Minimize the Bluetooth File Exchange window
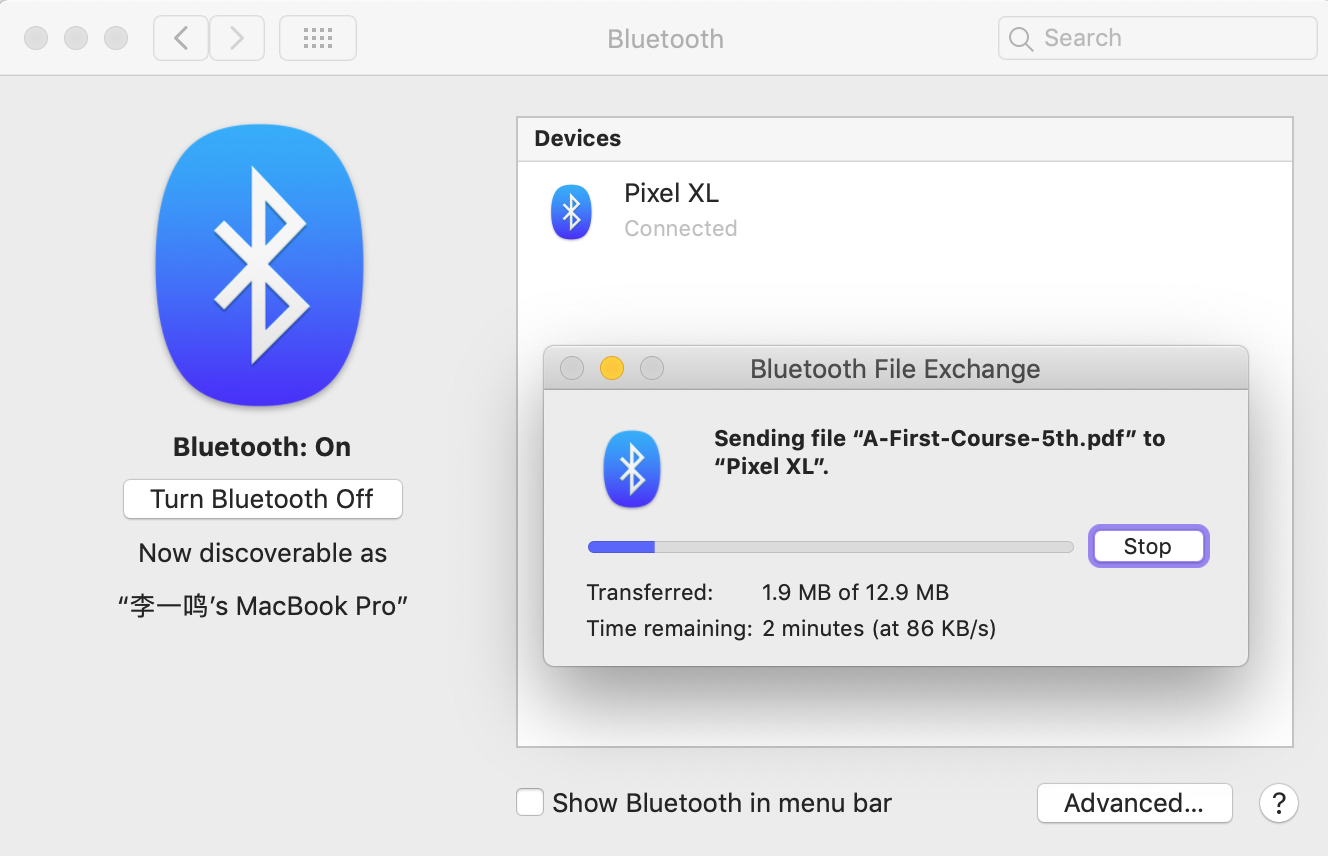This screenshot has width=1328, height=856. coord(612,369)
